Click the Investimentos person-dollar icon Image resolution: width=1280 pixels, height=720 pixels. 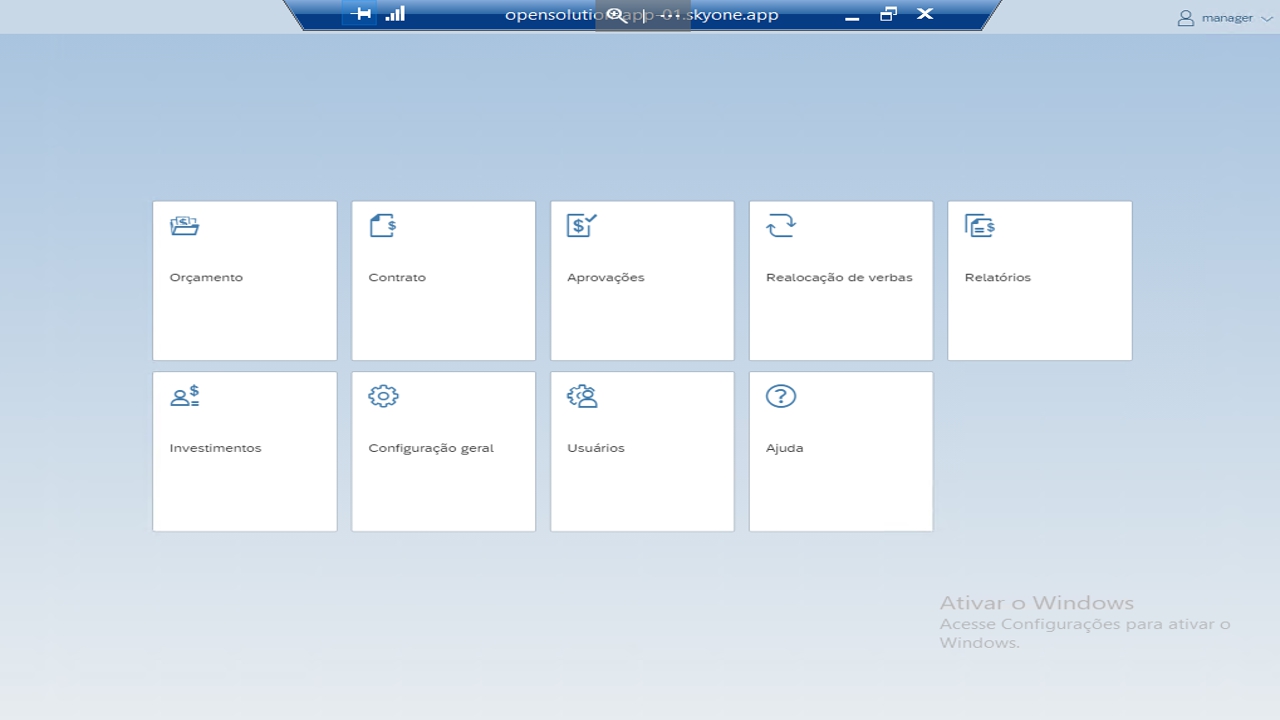[184, 396]
